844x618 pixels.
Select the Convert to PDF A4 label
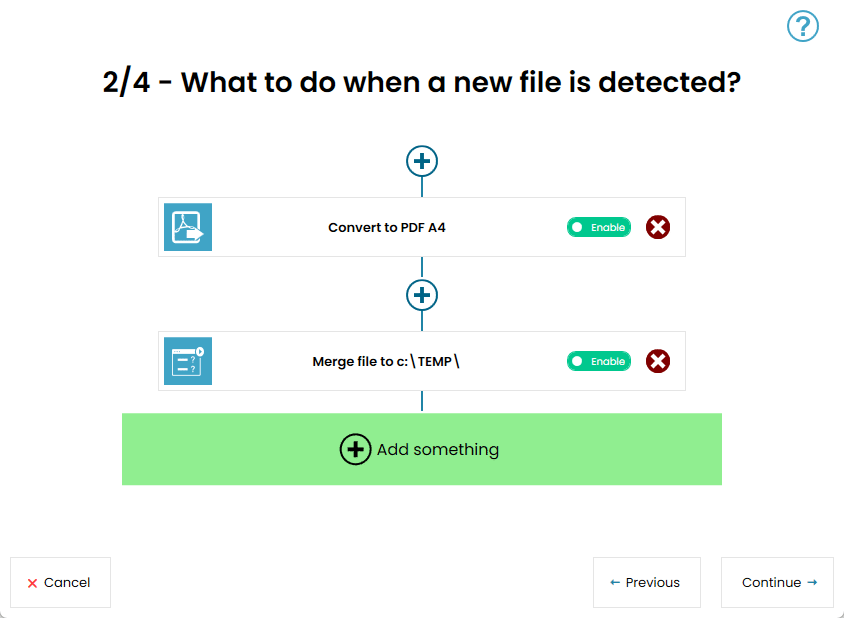pyautogui.click(x=387, y=227)
